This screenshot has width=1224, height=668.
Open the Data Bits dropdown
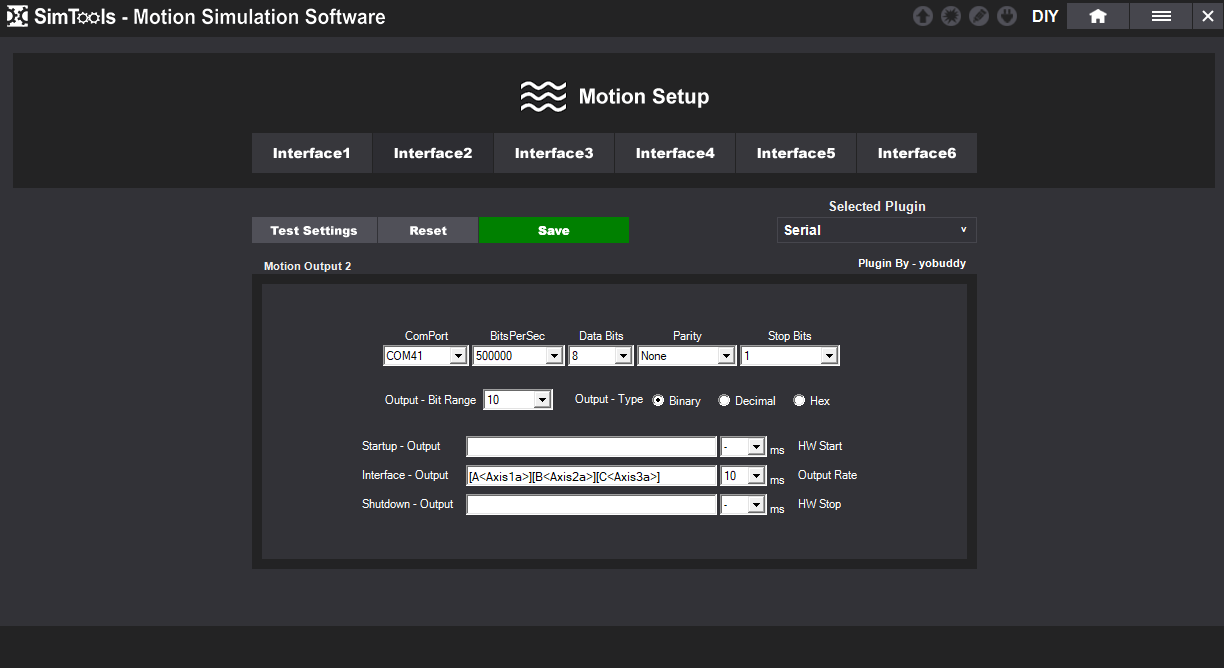[x=601, y=355]
